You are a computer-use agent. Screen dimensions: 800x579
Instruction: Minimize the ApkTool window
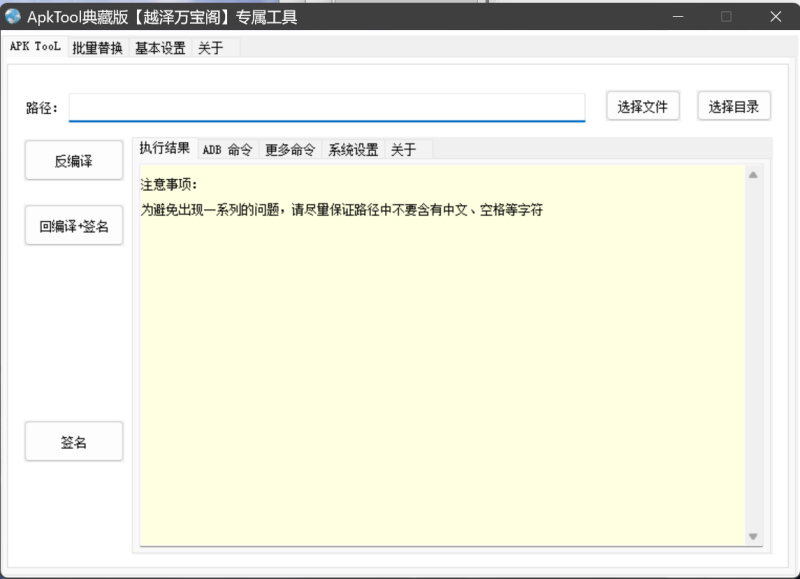coord(678,16)
